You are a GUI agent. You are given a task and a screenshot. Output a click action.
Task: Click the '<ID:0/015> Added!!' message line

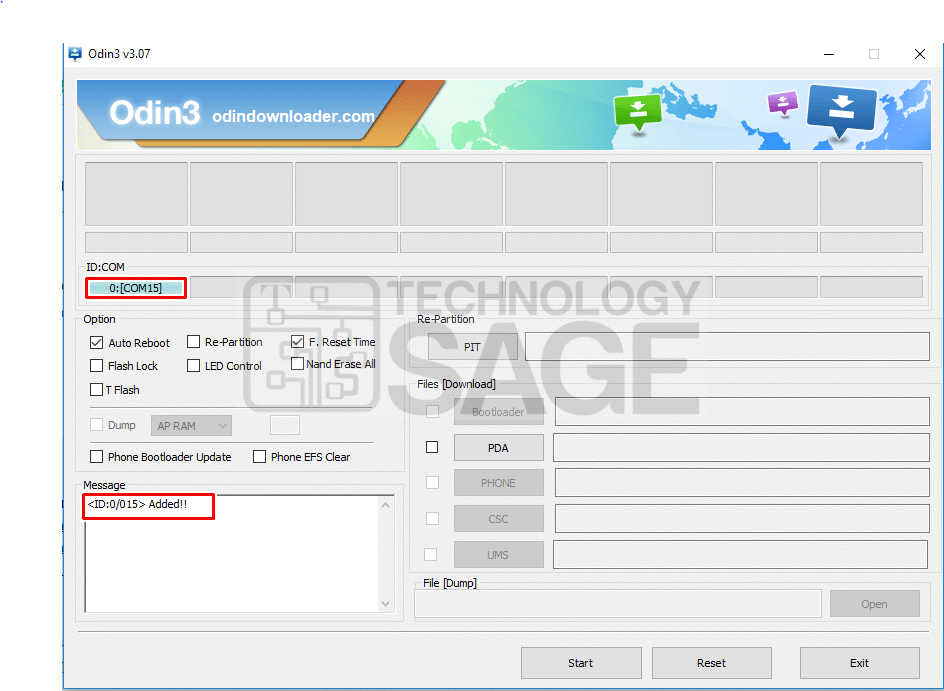click(137, 504)
